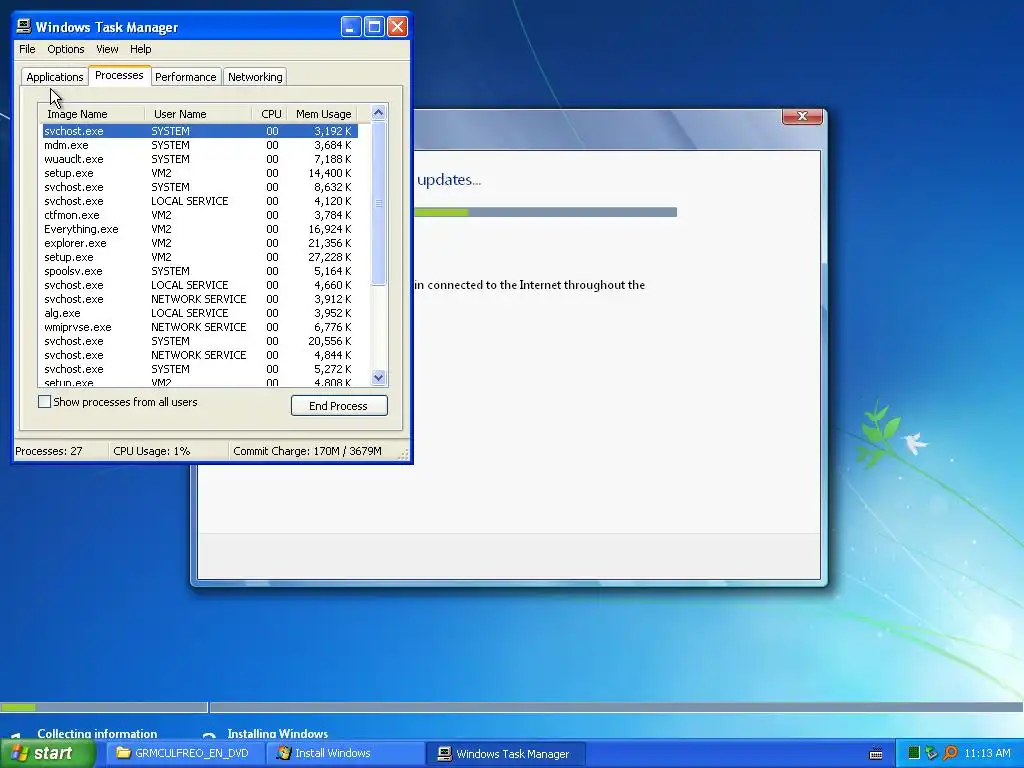Click the End Process button

(x=339, y=406)
